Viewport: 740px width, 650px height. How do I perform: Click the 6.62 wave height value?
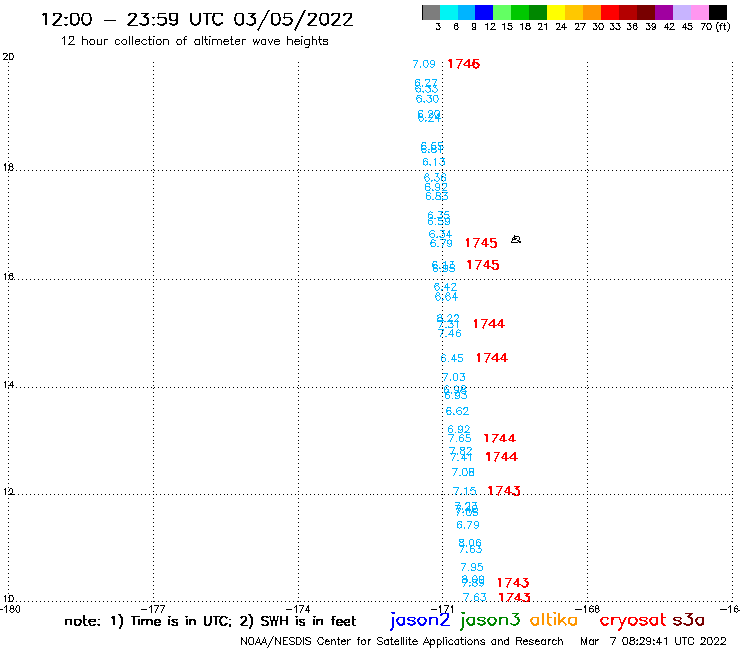coord(457,411)
